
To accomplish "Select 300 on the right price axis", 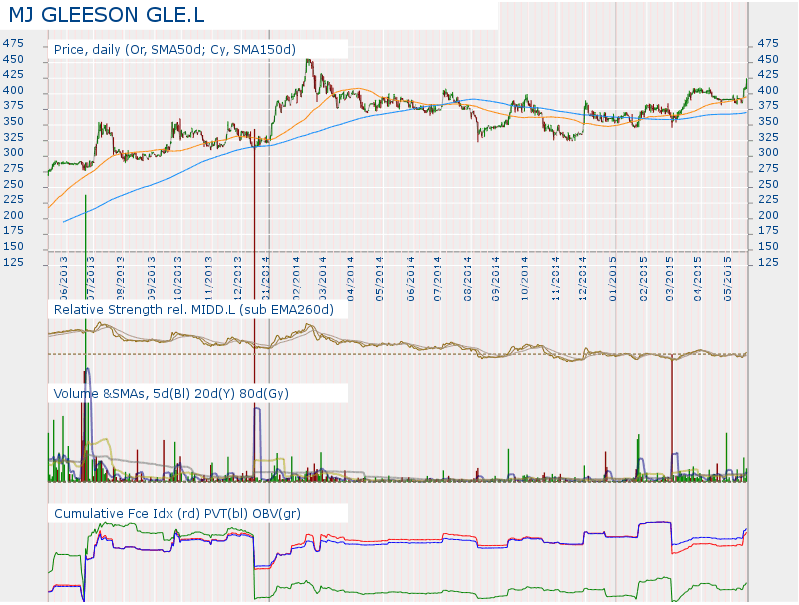I will click(768, 152).
